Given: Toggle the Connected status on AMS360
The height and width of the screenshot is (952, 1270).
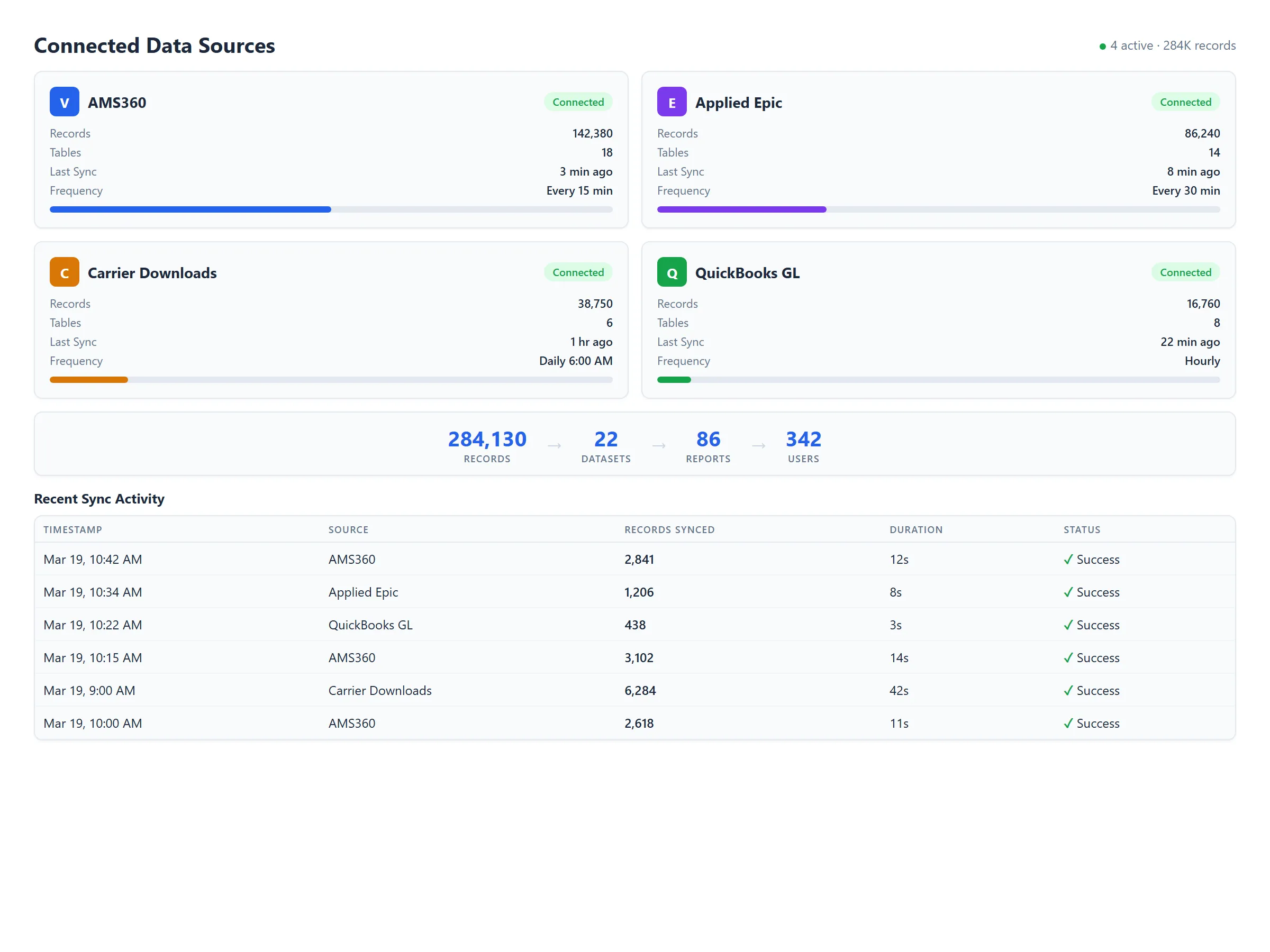Looking at the screenshot, I should click(x=578, y=102).
